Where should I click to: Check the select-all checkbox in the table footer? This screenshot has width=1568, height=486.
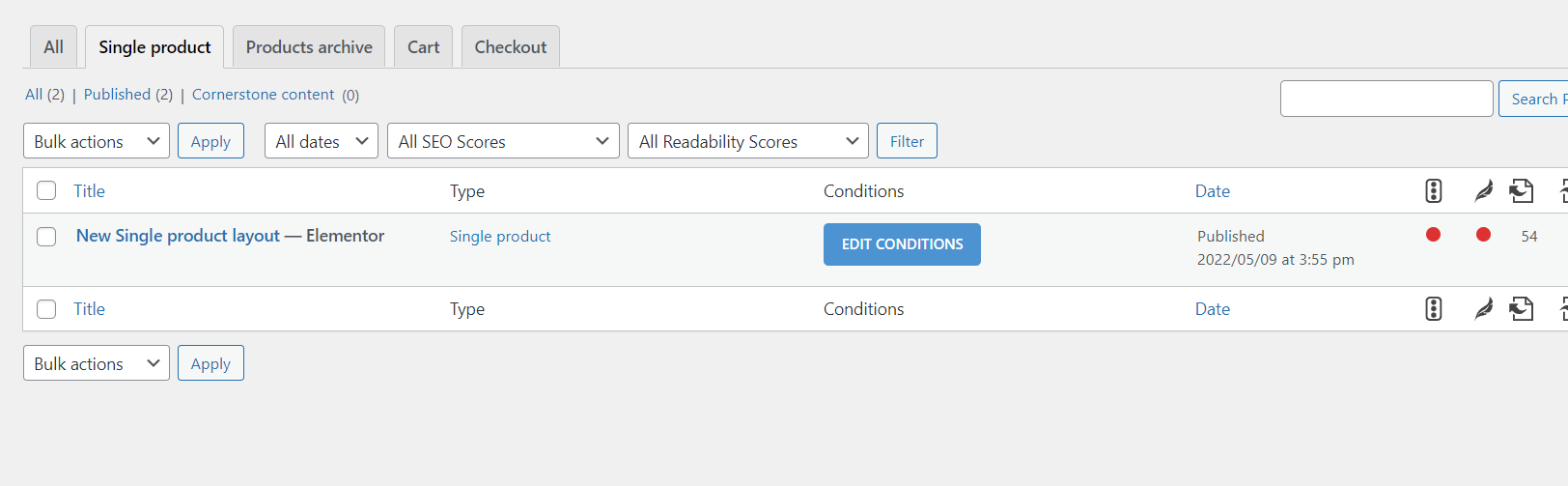coord(46,309)
